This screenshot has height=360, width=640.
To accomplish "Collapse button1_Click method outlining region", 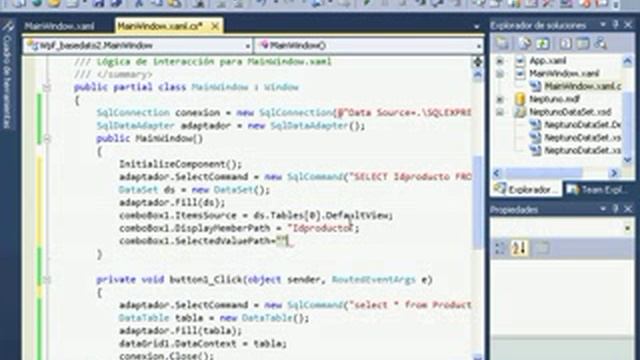I will pos(47,280).
